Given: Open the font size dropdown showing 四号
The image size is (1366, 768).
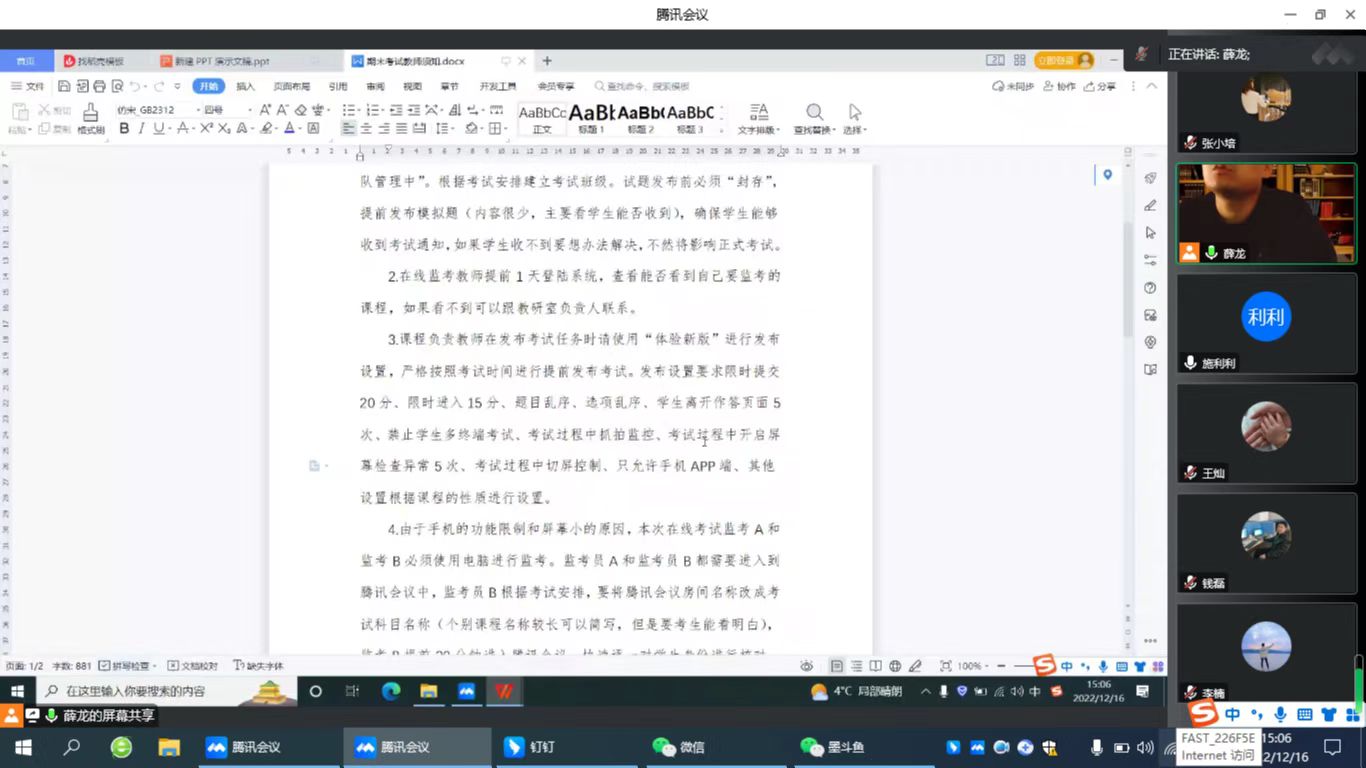Looking at the screenshot, I should pos(228,110).
